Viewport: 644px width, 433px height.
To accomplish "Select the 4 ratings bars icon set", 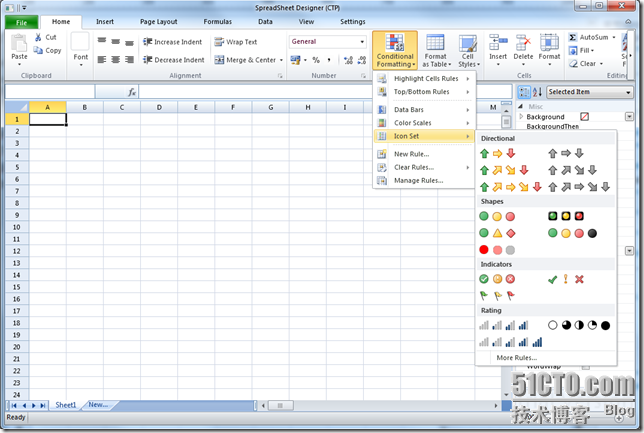I will 504,325.
